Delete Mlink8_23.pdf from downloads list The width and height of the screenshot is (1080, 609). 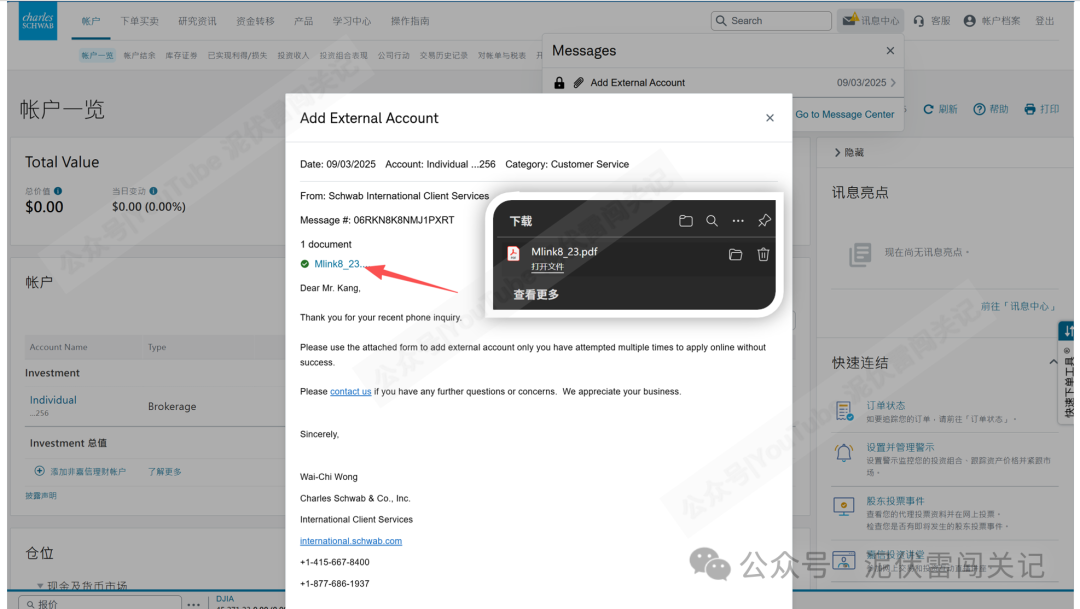coord(763,254)
